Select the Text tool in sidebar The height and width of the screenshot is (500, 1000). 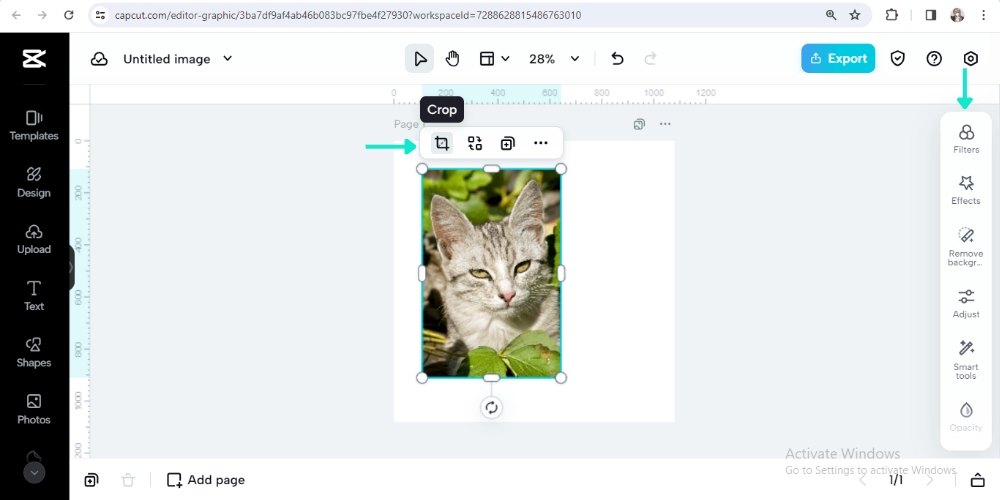point(34,296)
